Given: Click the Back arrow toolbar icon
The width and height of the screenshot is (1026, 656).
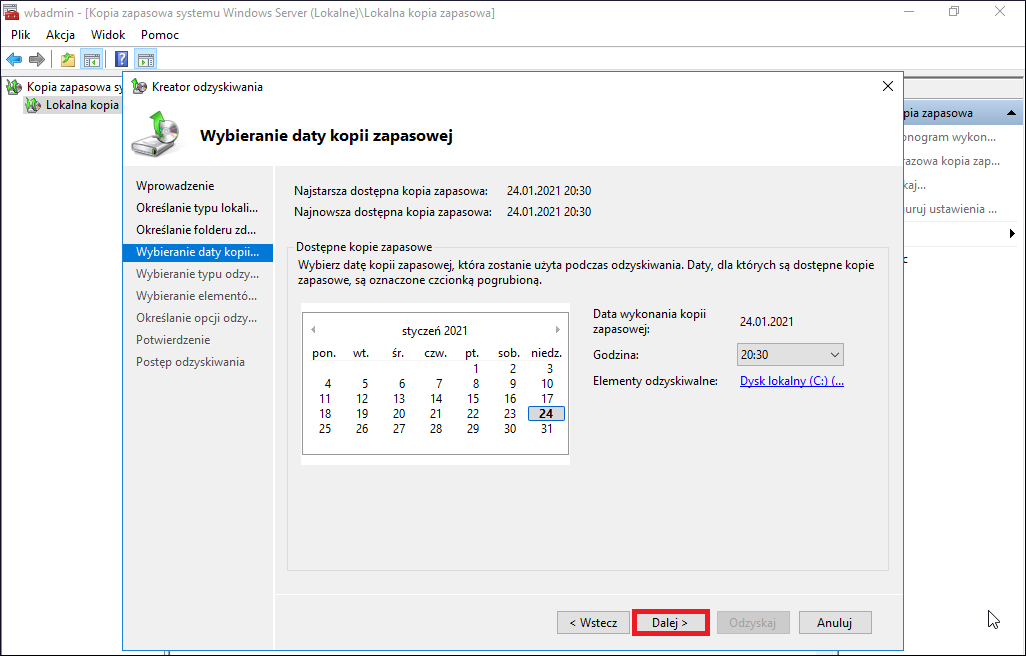Looking at the screenshot, I should (x=14, y=60).
